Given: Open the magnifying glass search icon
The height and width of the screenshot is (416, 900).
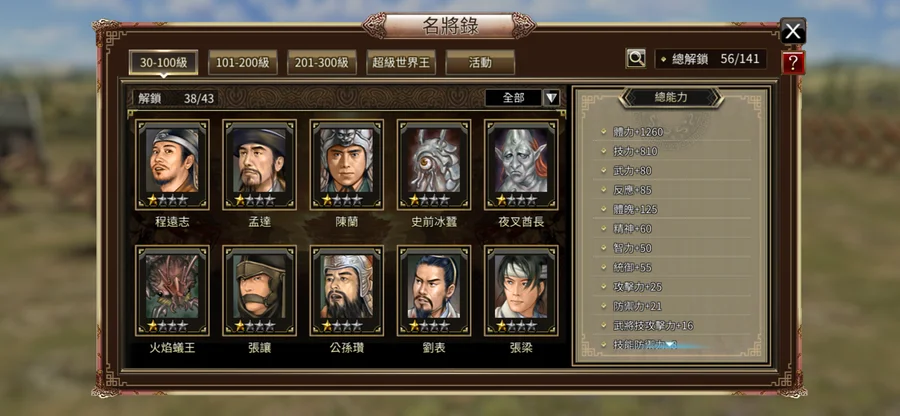Looking at the screenshot, I should (x=635, y=58).
